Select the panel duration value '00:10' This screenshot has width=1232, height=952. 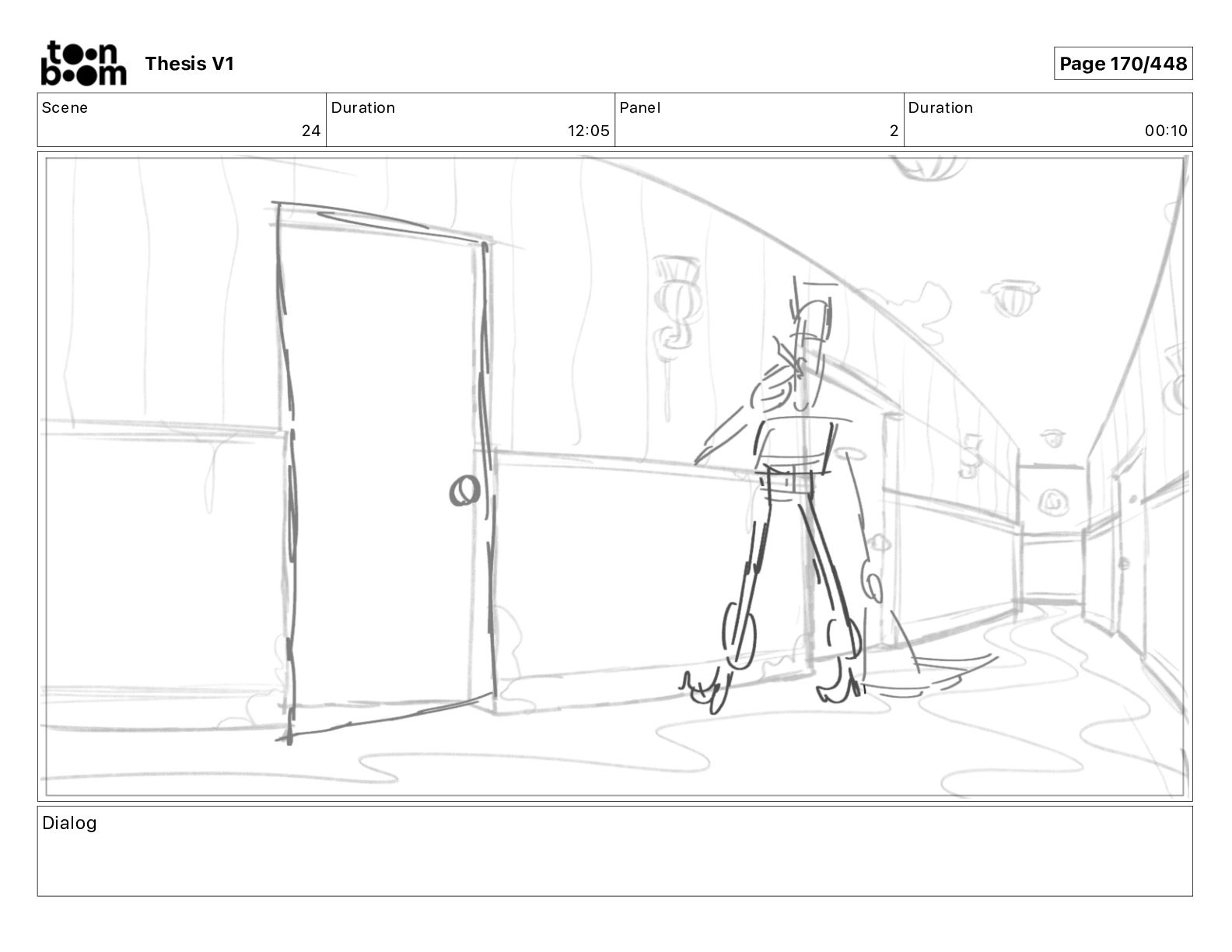point(1166,131)
